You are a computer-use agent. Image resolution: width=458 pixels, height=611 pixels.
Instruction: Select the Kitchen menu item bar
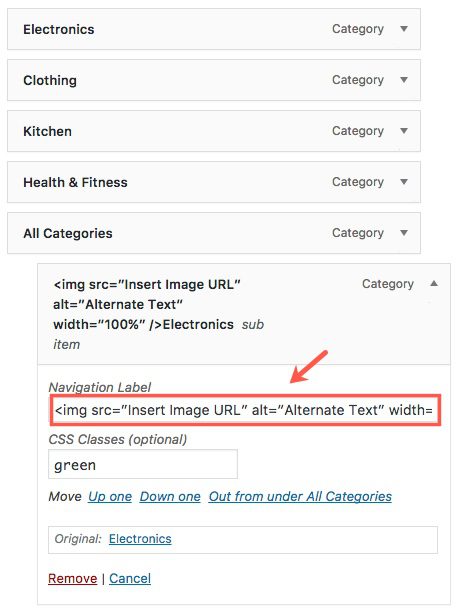click(214, 131)
